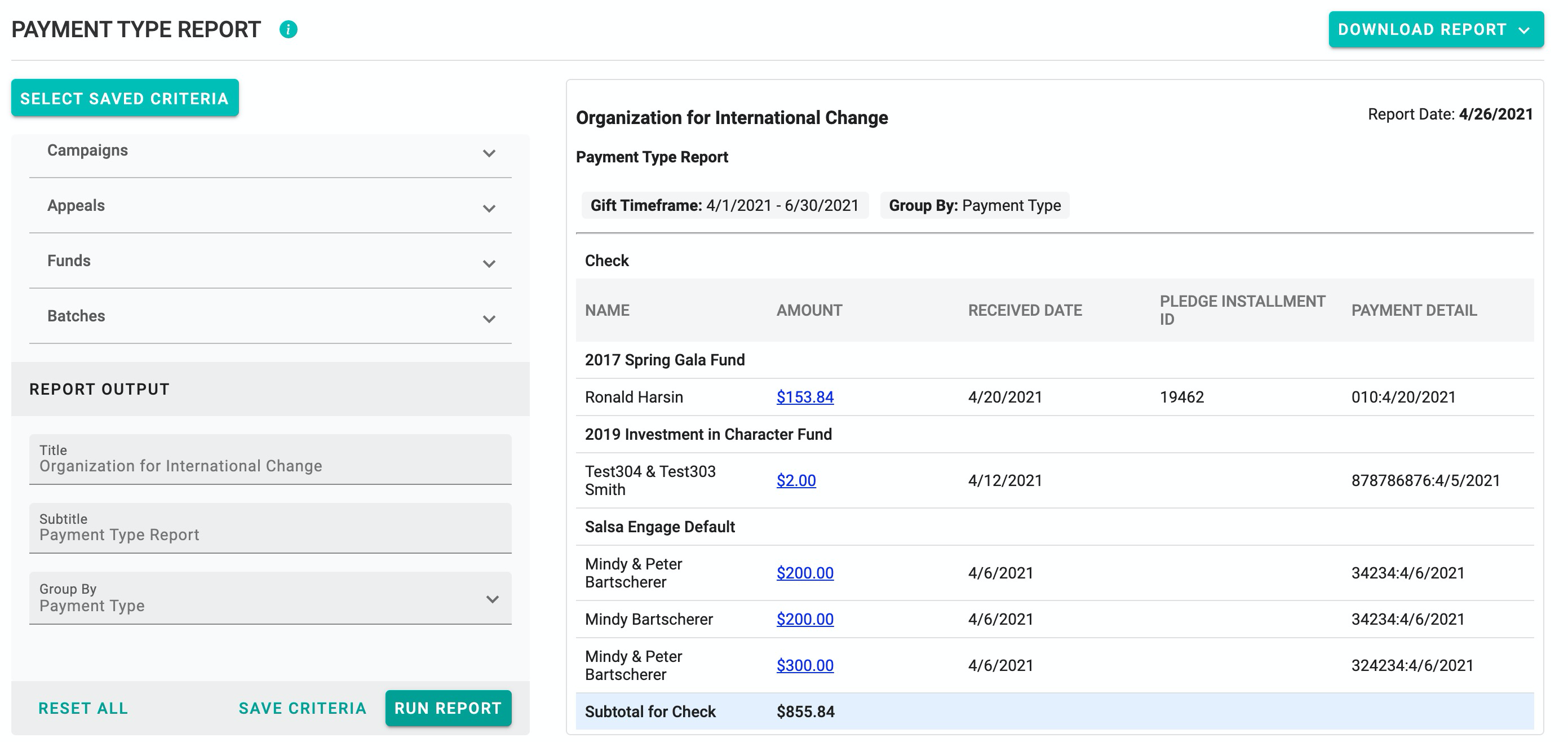Click the Amount column header
The height and width of the screenshot is (742, 1568).
pyautogui.click(x=809, y=311)
